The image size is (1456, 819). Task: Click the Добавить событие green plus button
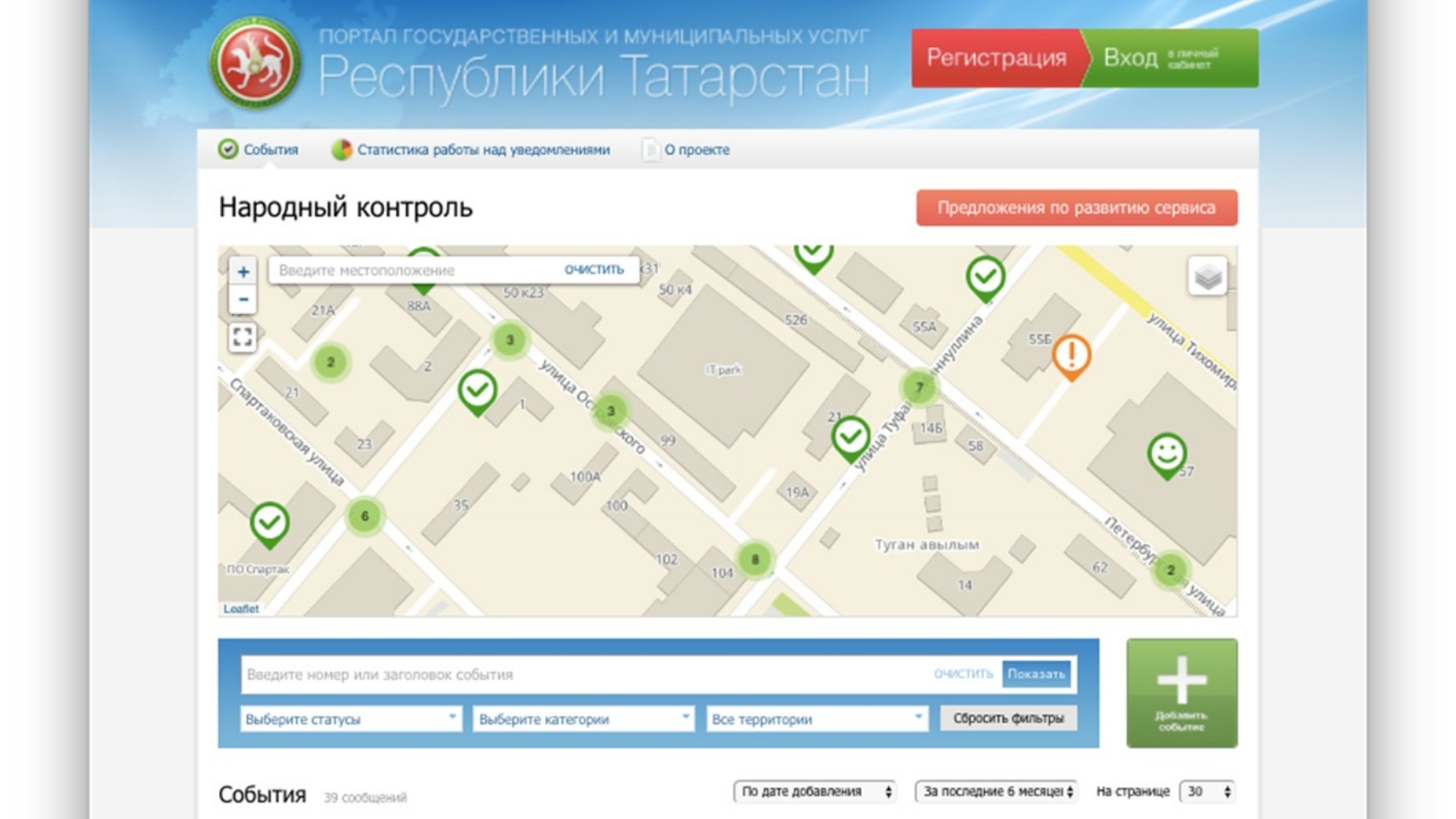(x=1180, y=692)
